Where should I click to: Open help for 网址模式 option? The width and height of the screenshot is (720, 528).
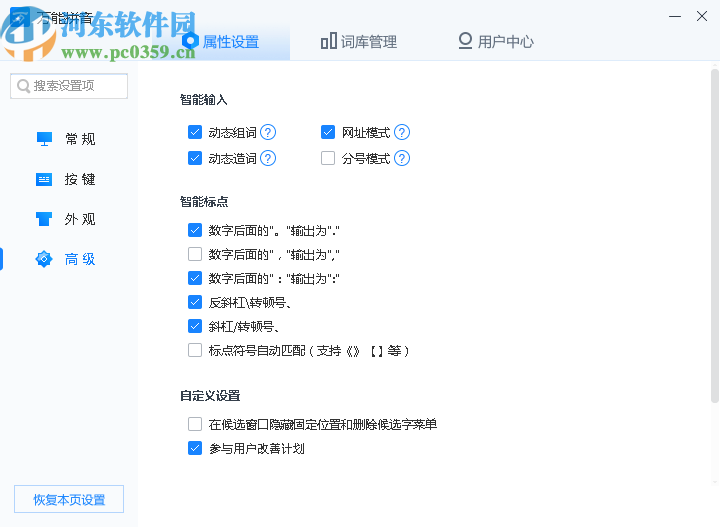pos(402,132)
